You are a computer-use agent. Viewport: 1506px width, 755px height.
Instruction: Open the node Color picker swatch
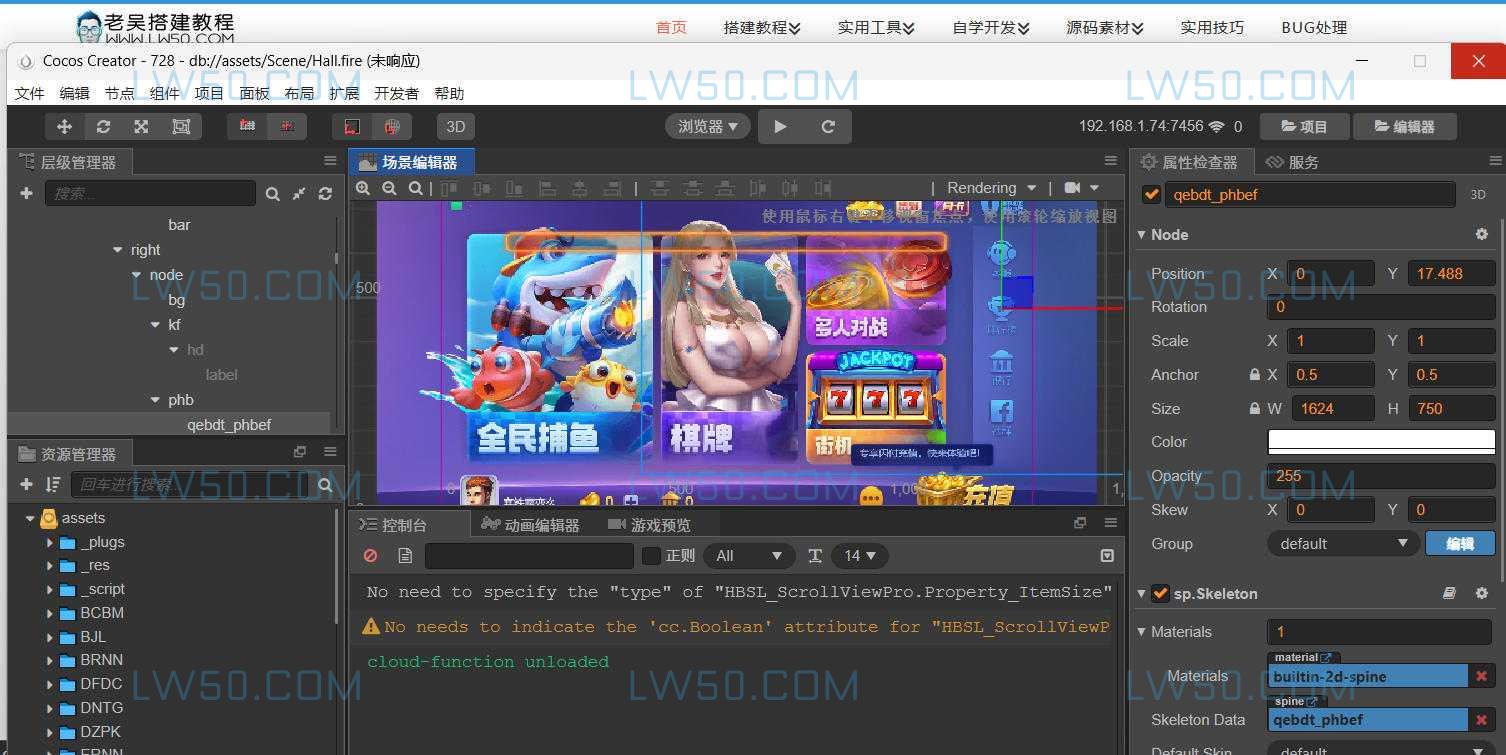click(1381, 442)
